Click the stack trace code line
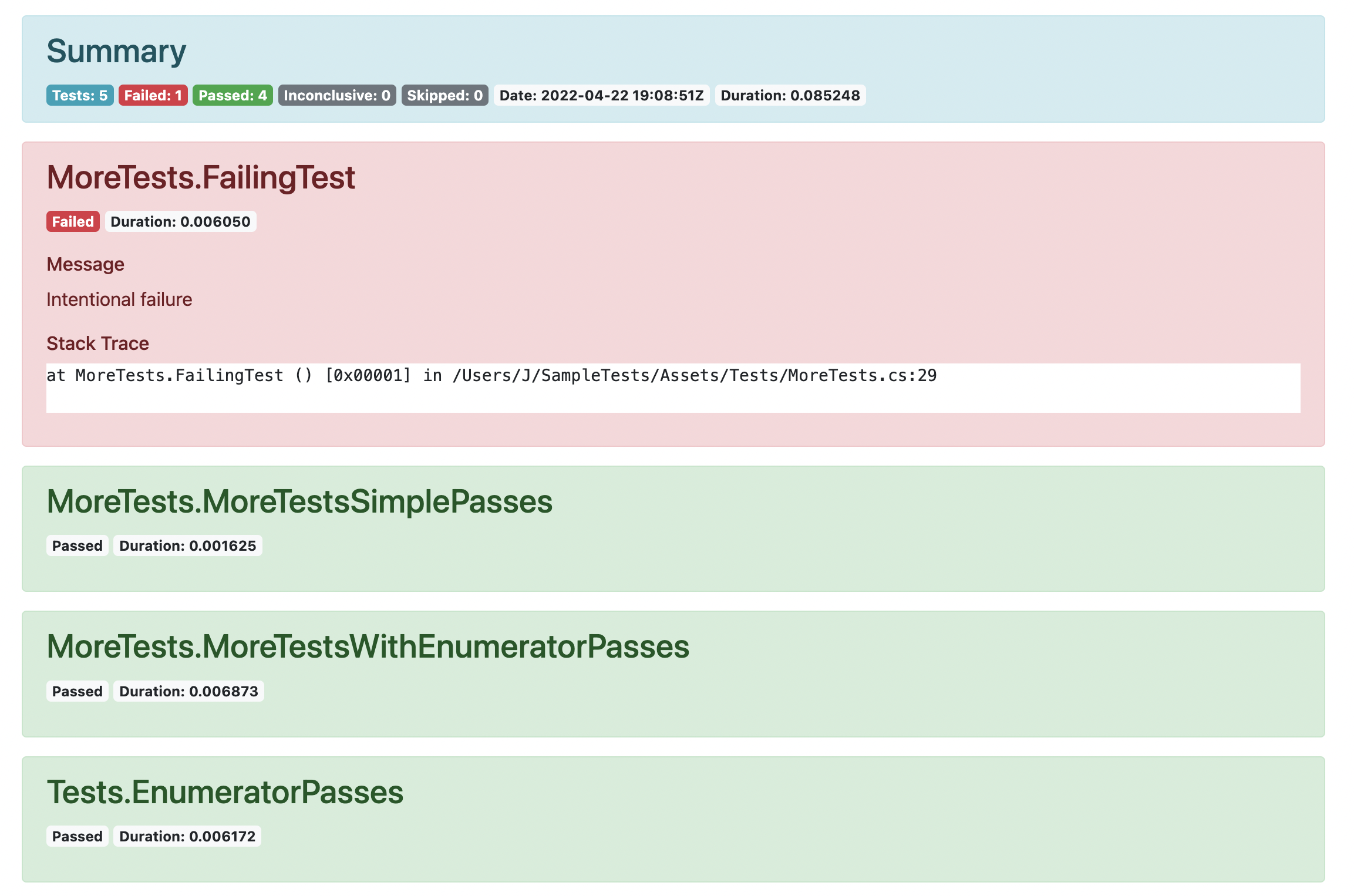The width and height of the screenshot is (1354, 896). click(x=491, y=376)
